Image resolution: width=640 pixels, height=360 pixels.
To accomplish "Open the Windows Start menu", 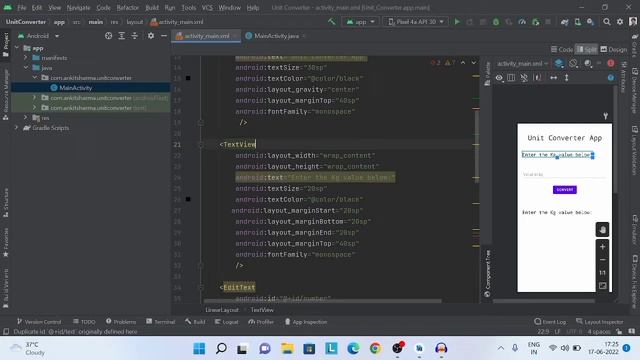I will click(x=199, y=348).
